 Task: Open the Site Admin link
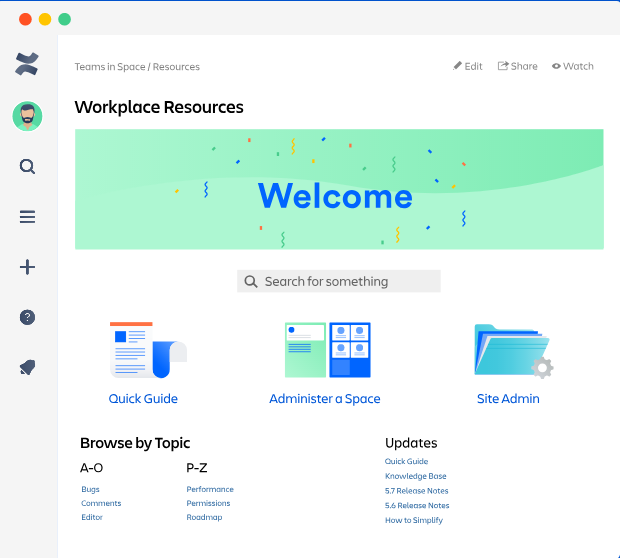click(x=508, y=399)
